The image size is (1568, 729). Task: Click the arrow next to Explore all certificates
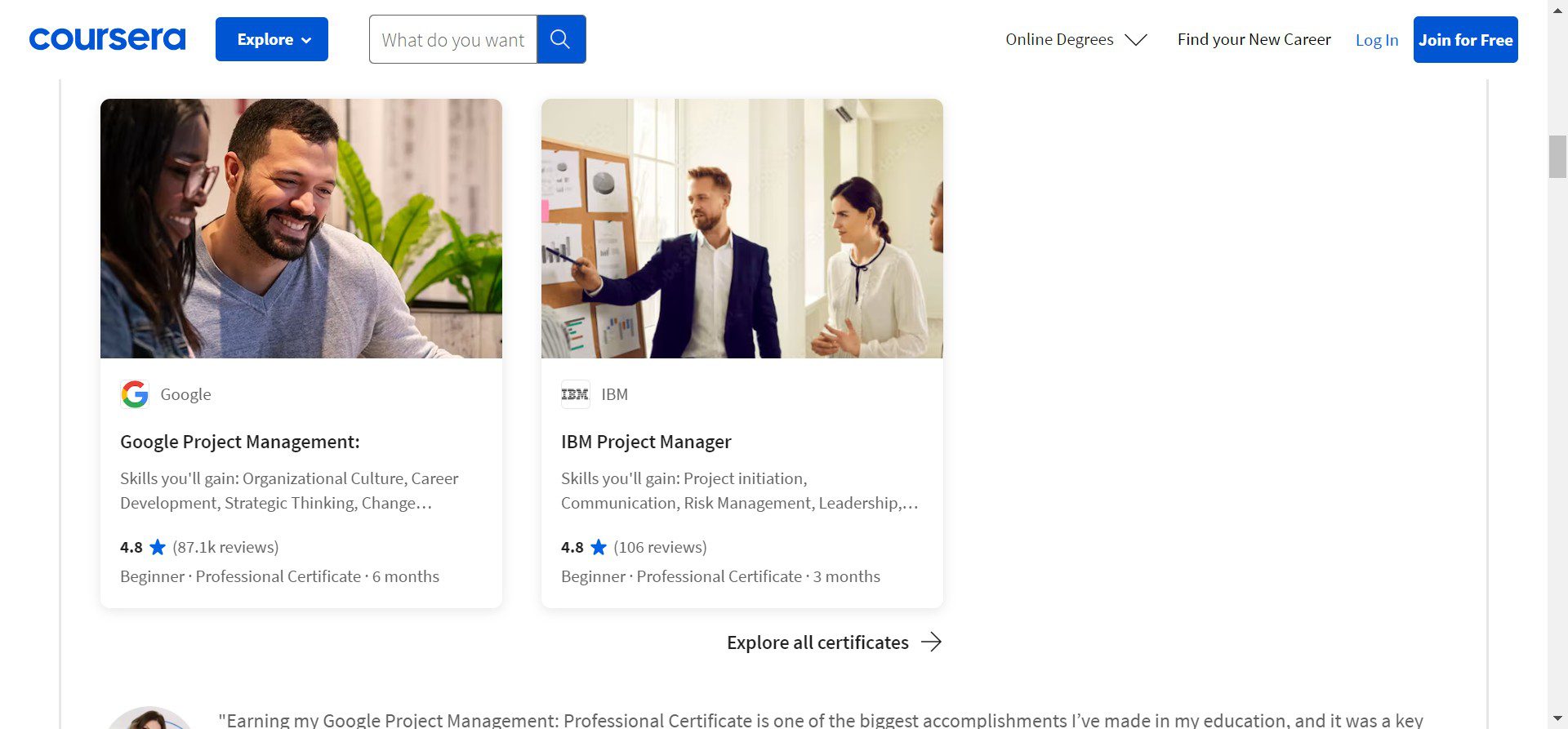coord(932,642)
